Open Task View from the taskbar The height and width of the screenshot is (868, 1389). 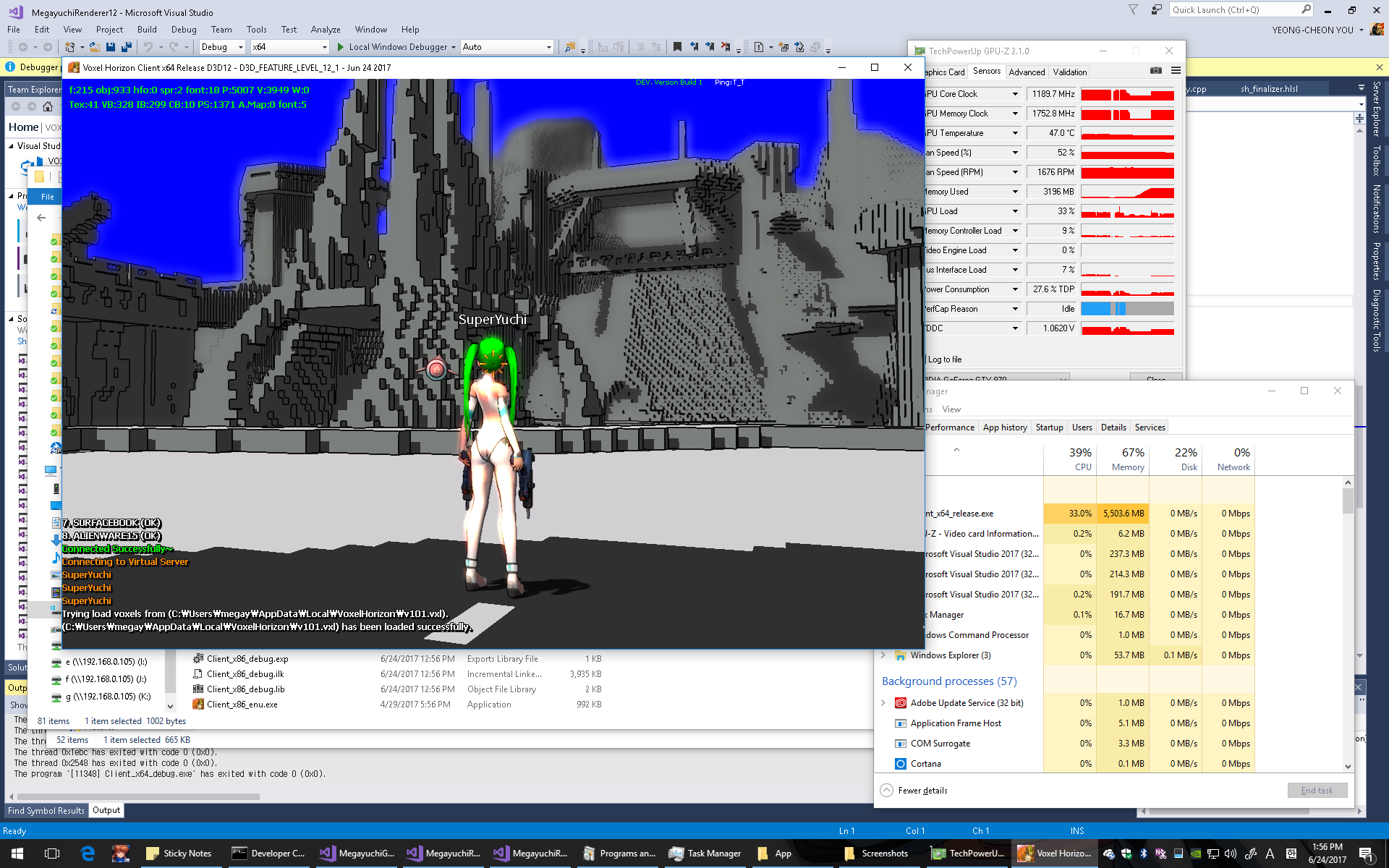[51, 854]
